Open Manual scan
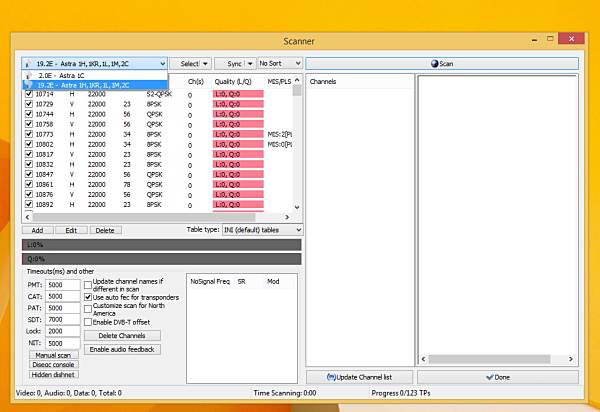 54,355
